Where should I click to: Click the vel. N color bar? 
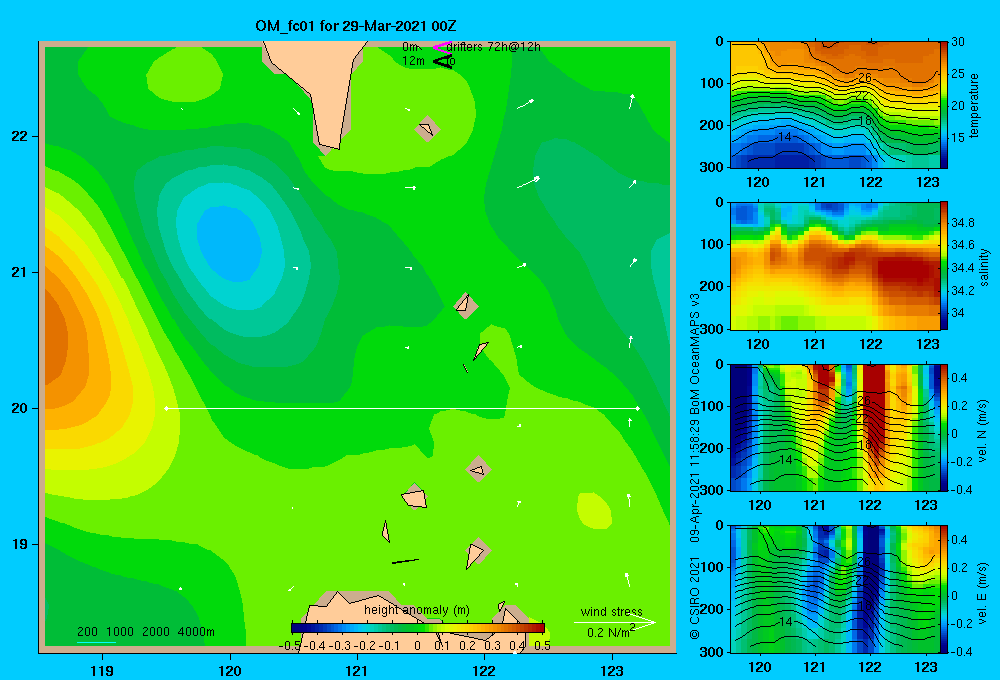944,427
